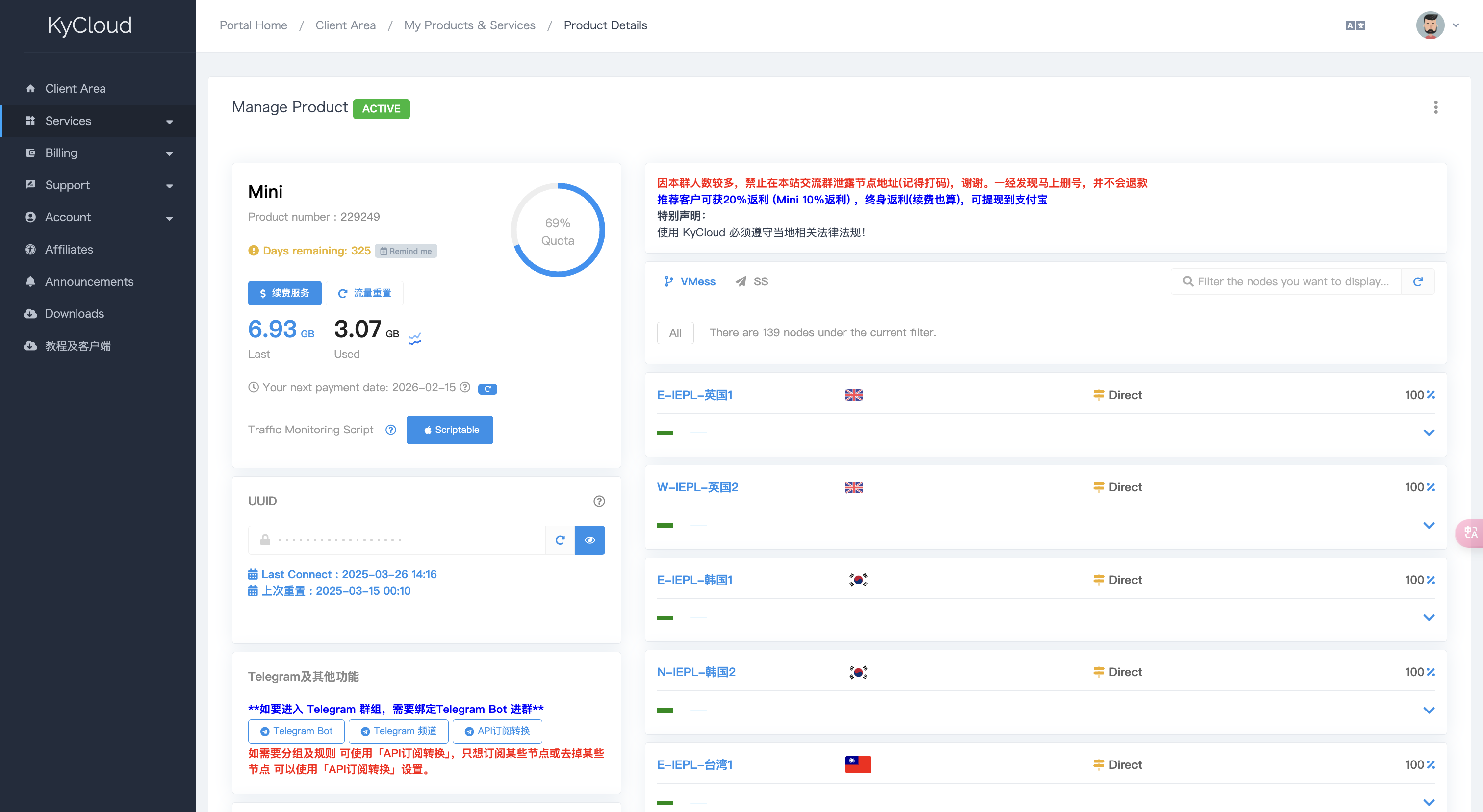Click the yellow warning icon by Days remaining
This screenshot has width=1483, height=812.
coord(254,251)
